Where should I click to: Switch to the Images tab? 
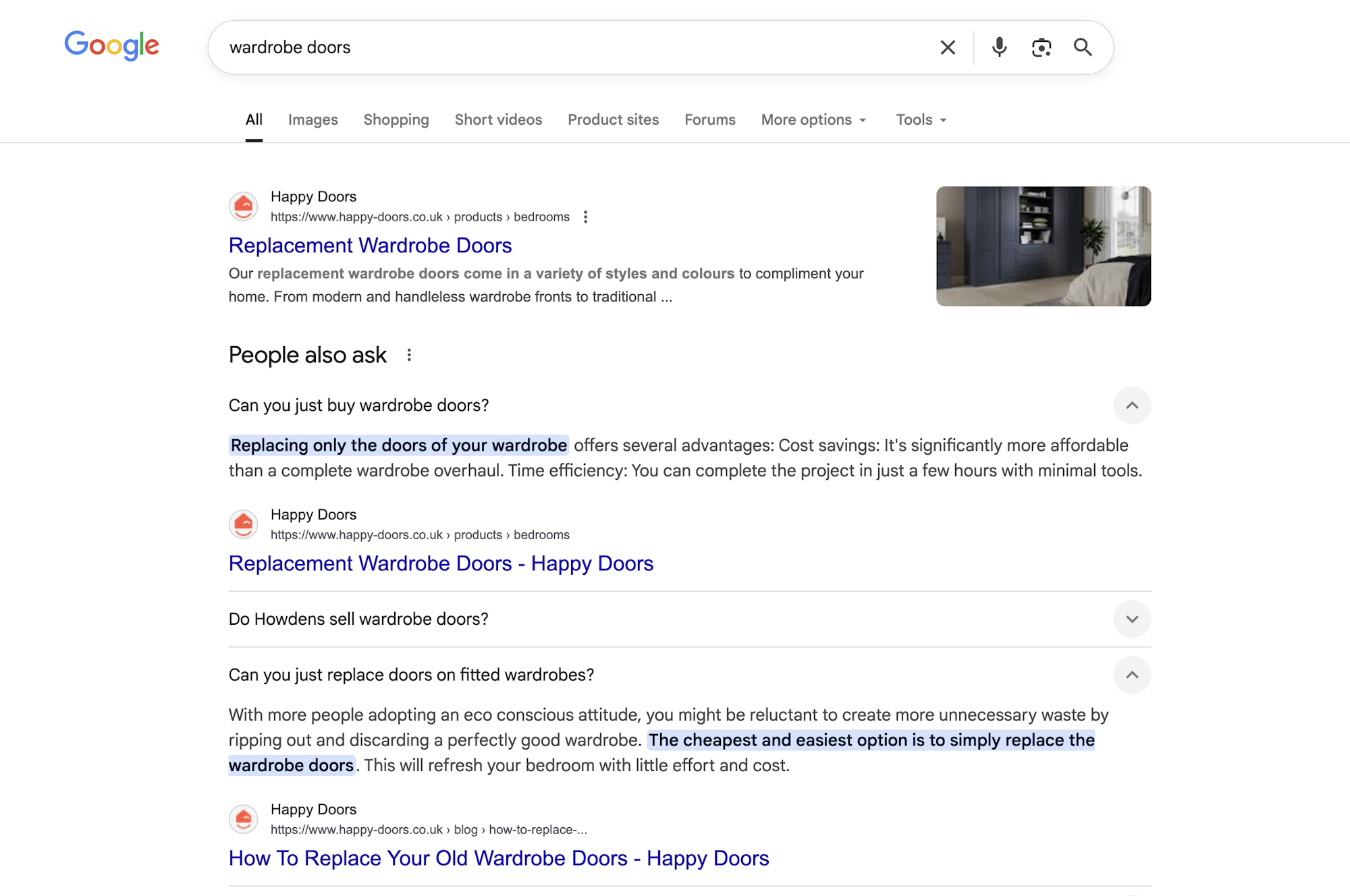pyautogui.click(x=313, y=120)
